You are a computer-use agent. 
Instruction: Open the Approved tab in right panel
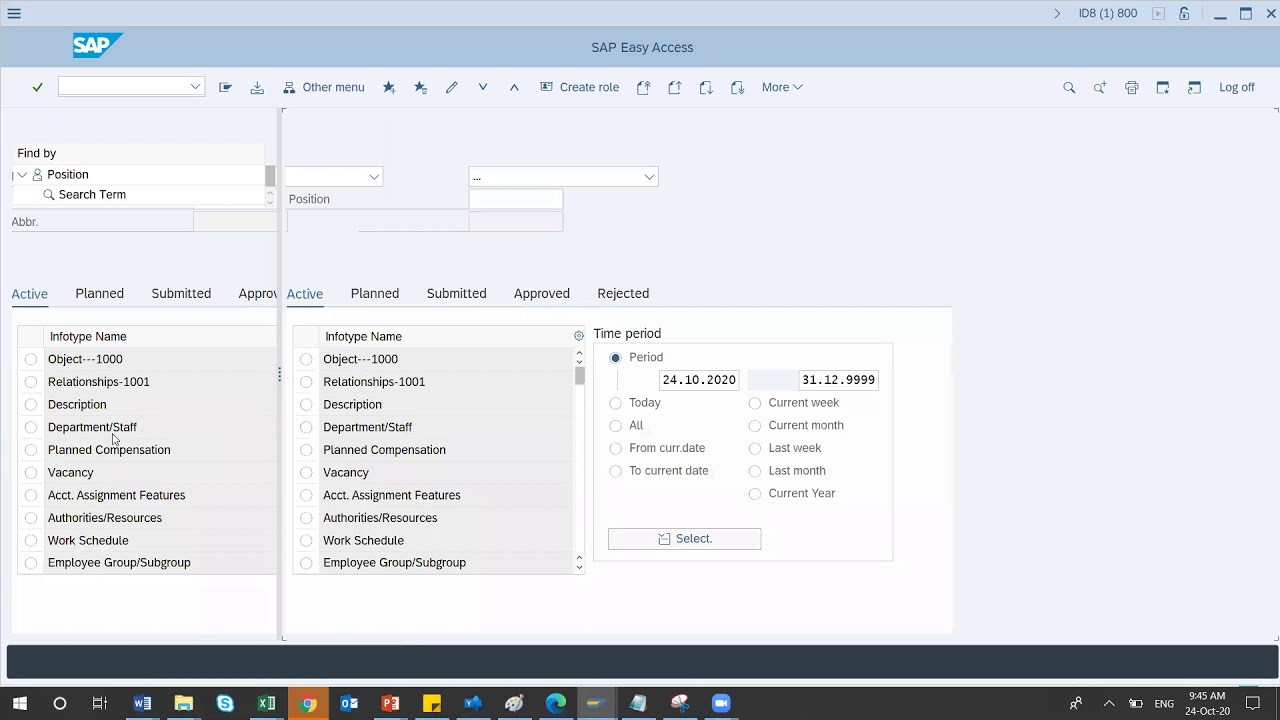click(542, 293)
